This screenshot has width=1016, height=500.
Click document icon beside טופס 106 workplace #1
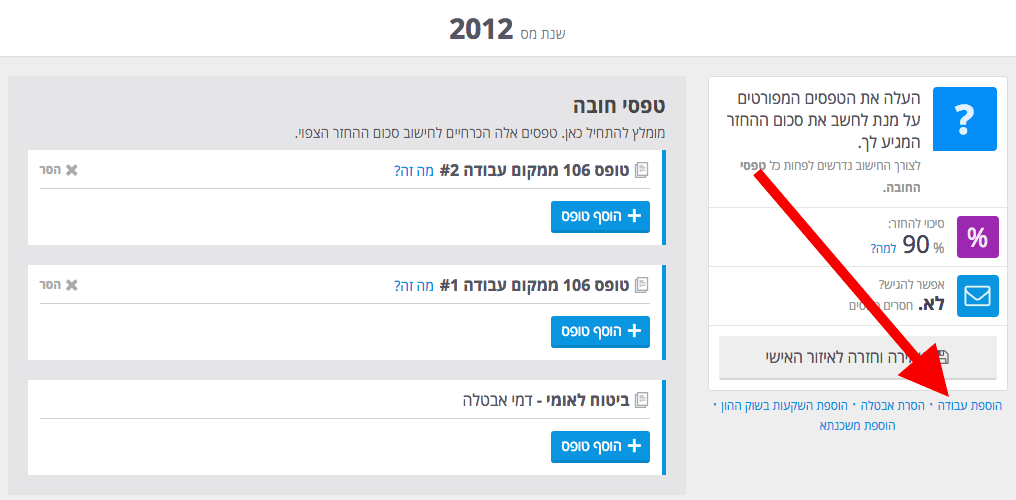click(641, 285)
